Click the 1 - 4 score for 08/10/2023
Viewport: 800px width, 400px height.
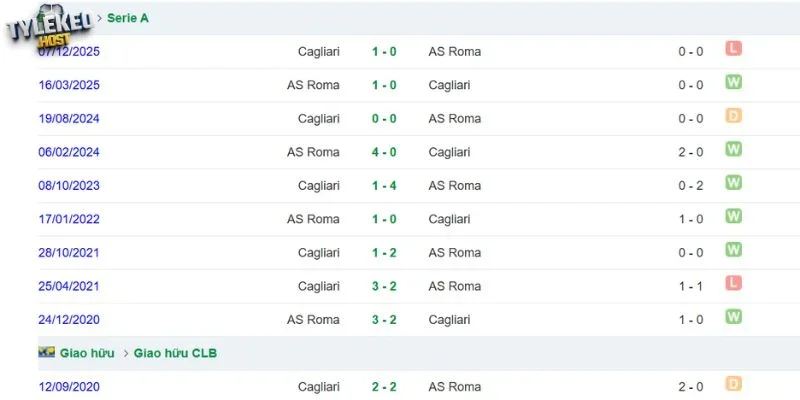(384, 185)
